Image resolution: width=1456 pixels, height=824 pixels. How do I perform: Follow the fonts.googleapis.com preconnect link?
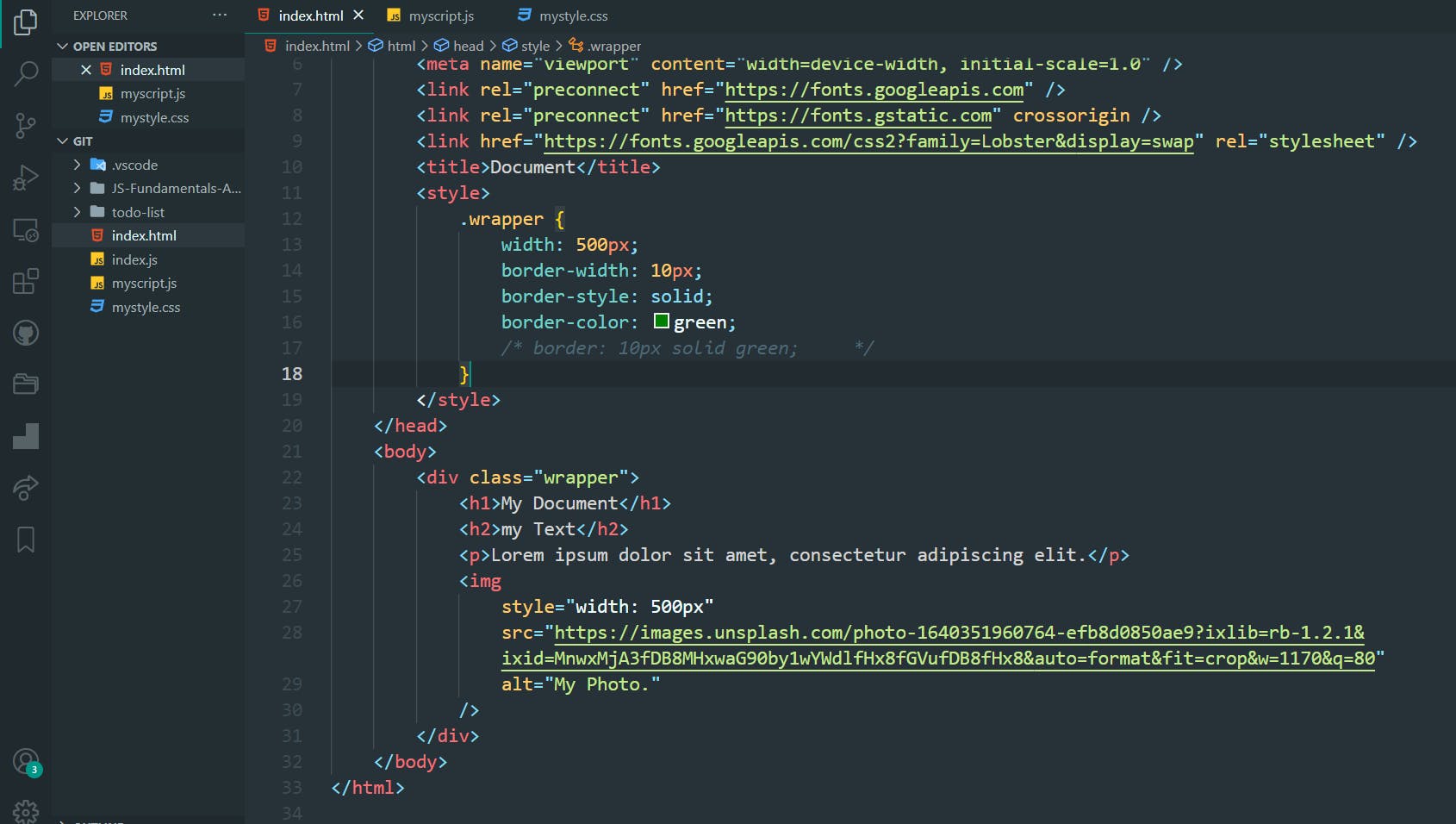point(874,90)
